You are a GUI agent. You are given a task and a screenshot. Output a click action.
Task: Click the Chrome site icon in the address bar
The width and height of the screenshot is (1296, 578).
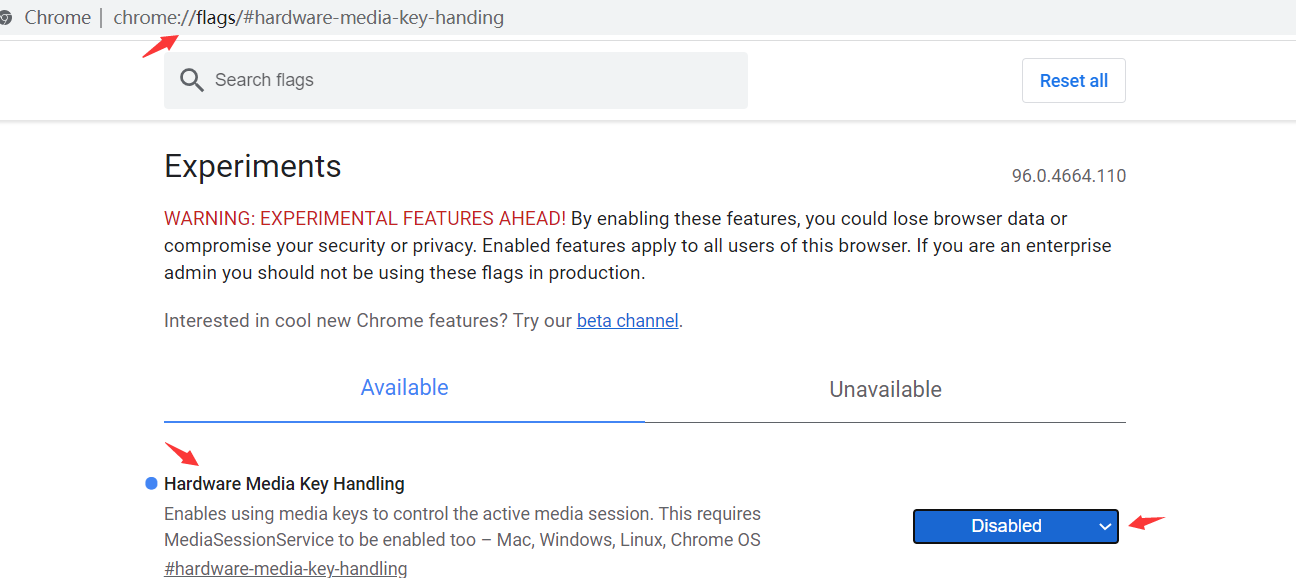[x=5, y=18]
